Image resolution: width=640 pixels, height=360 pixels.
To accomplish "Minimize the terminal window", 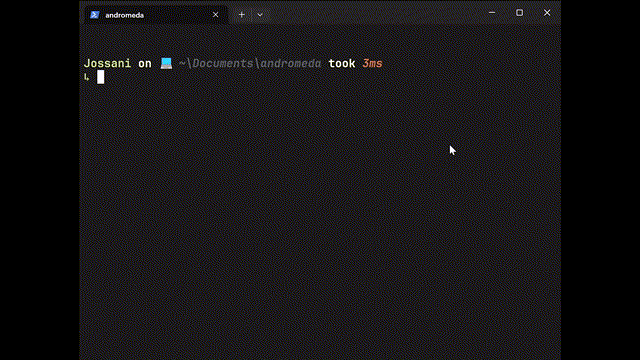I will [492, 13].
